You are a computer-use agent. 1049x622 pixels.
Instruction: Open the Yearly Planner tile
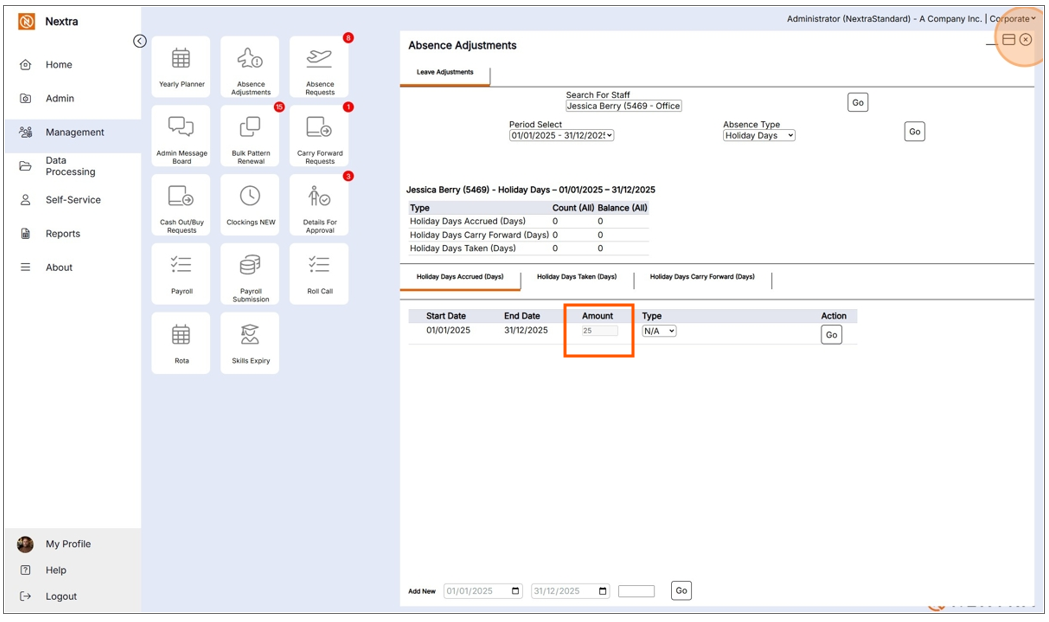181,66
